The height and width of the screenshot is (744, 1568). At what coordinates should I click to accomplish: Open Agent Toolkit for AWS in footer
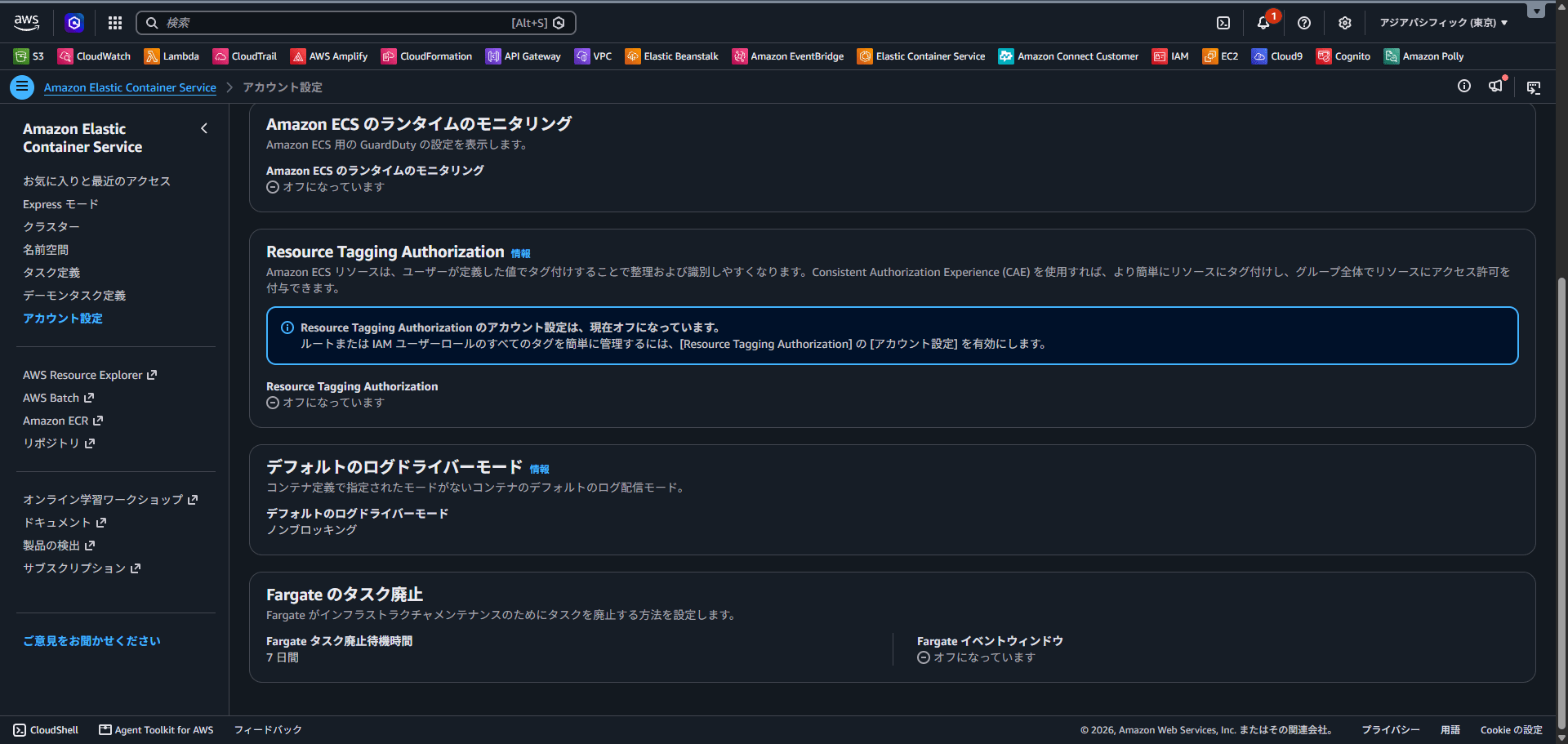[x=156, y=730]
